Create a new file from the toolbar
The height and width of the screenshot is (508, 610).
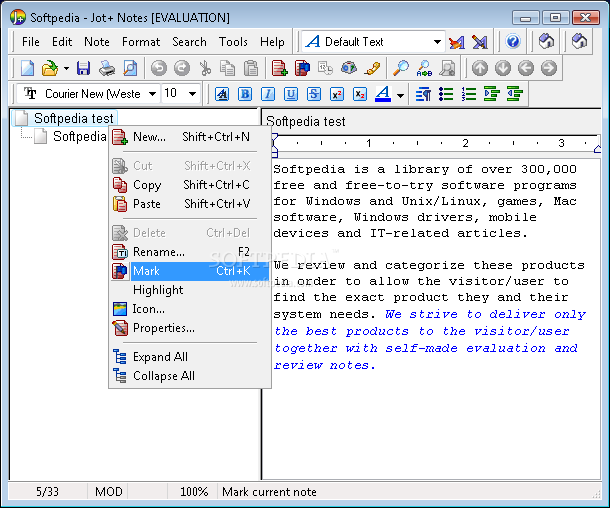(27, 68)
